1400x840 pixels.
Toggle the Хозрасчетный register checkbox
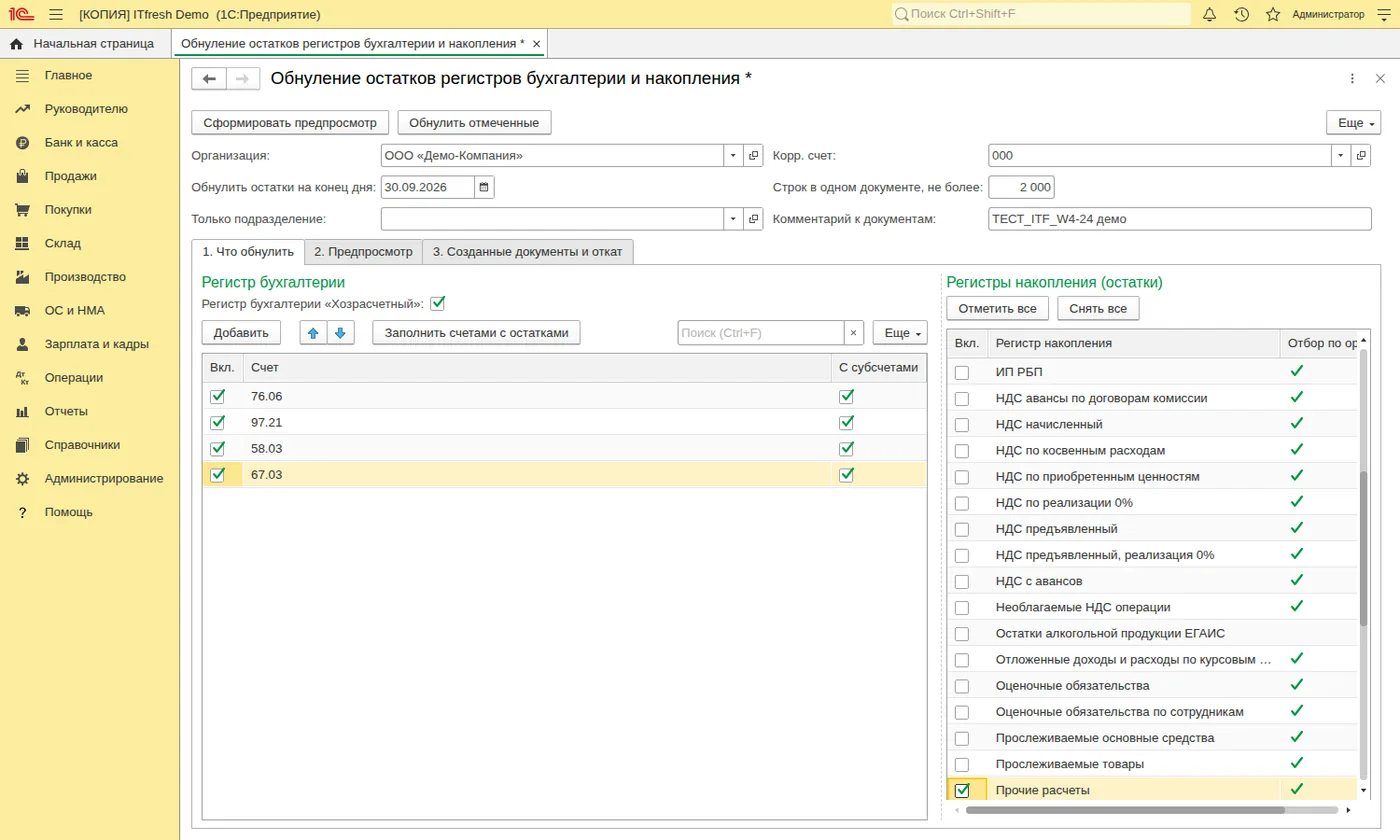click(437, 303)
